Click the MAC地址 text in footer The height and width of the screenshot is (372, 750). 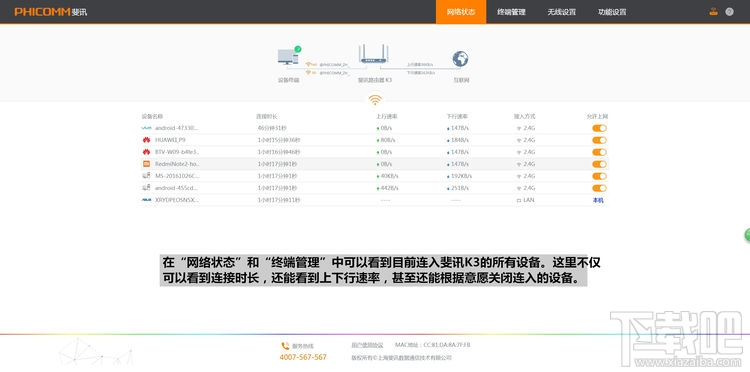[432, 345]
